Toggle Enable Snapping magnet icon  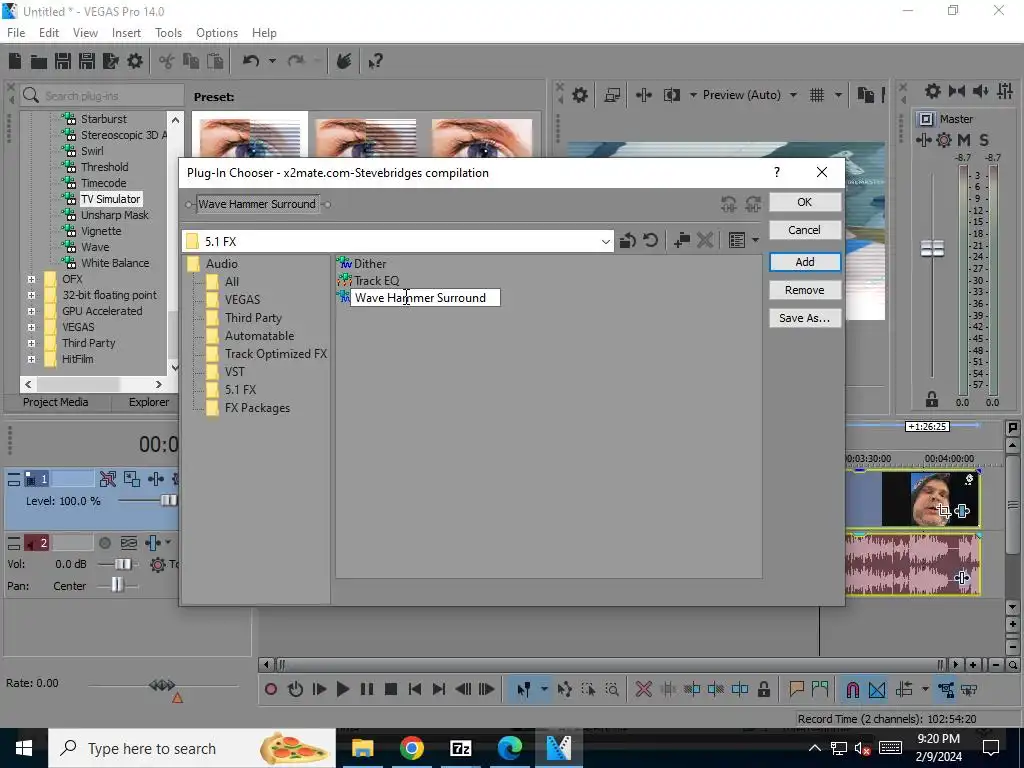pyautogui.click(x=853, y=690)
